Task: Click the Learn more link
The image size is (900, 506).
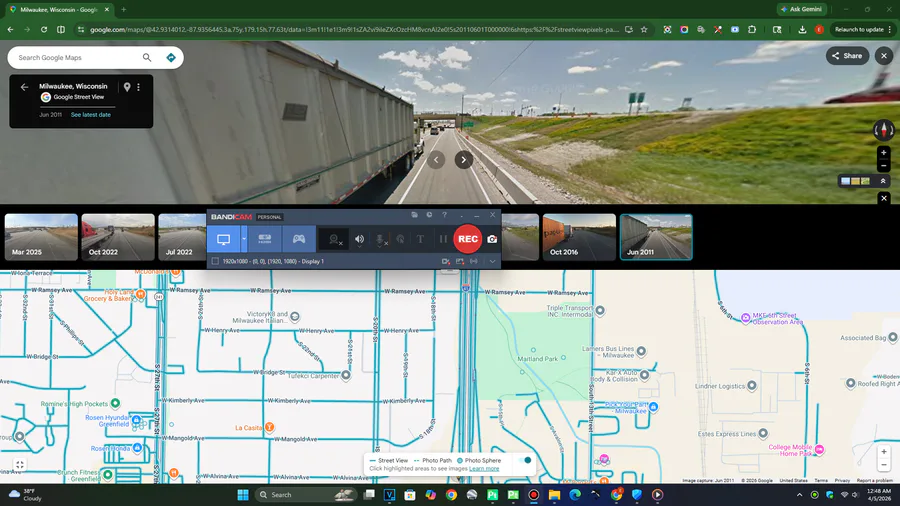Action: pos(484,469)
